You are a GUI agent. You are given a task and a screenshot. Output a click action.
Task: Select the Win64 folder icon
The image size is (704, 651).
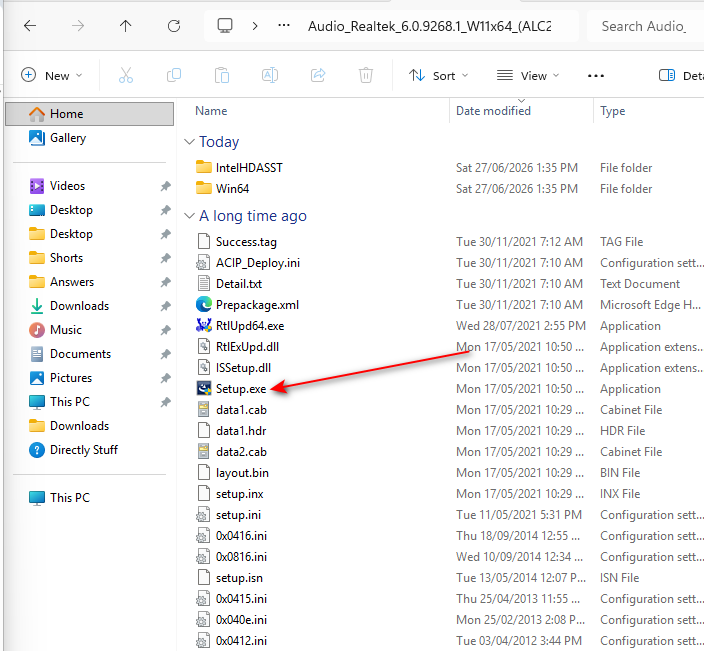pyautogui.click(x=204, y=188)
